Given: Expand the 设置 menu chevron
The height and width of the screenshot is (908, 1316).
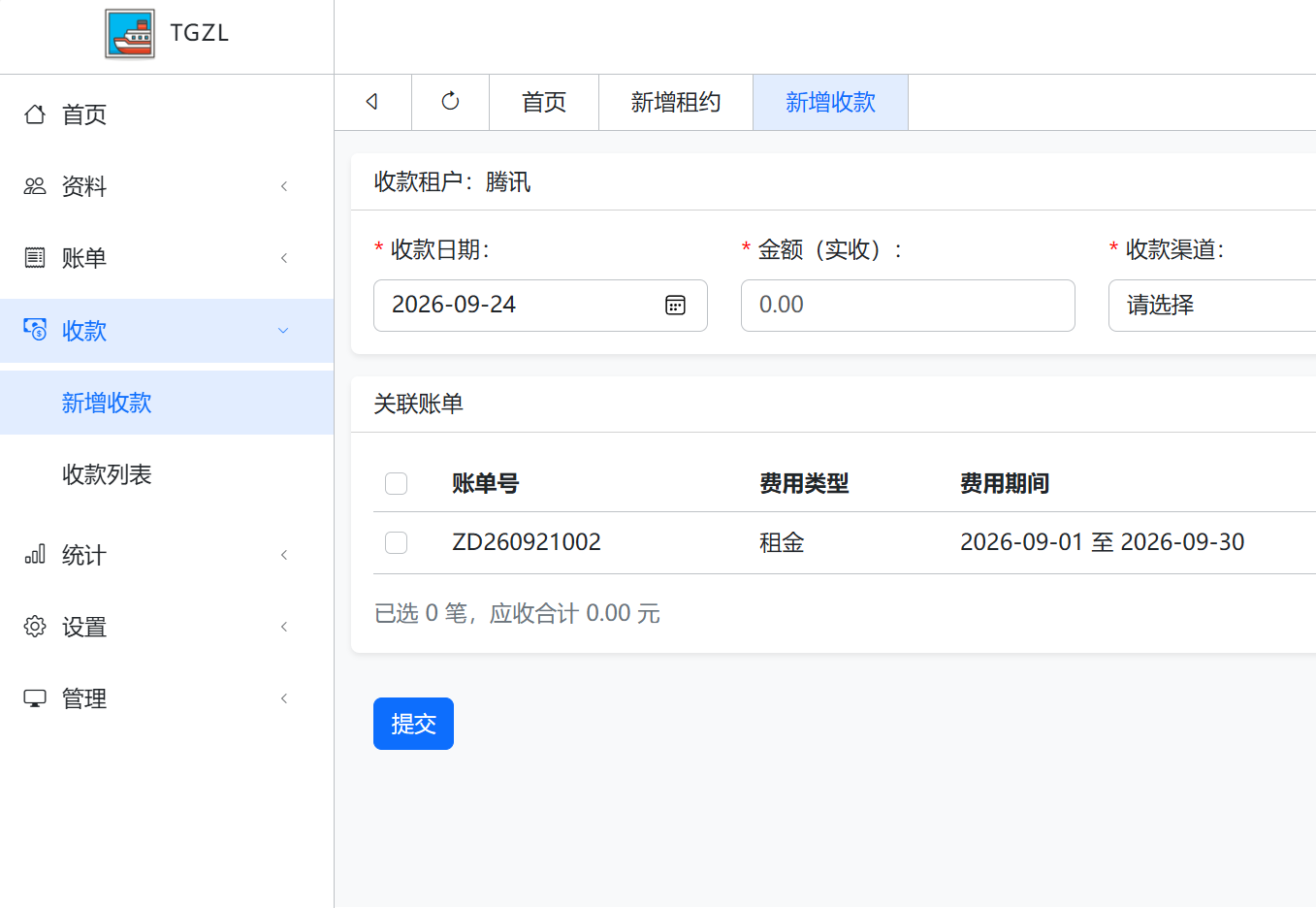Looking at the screenshot, I should (x=284, y=627).
